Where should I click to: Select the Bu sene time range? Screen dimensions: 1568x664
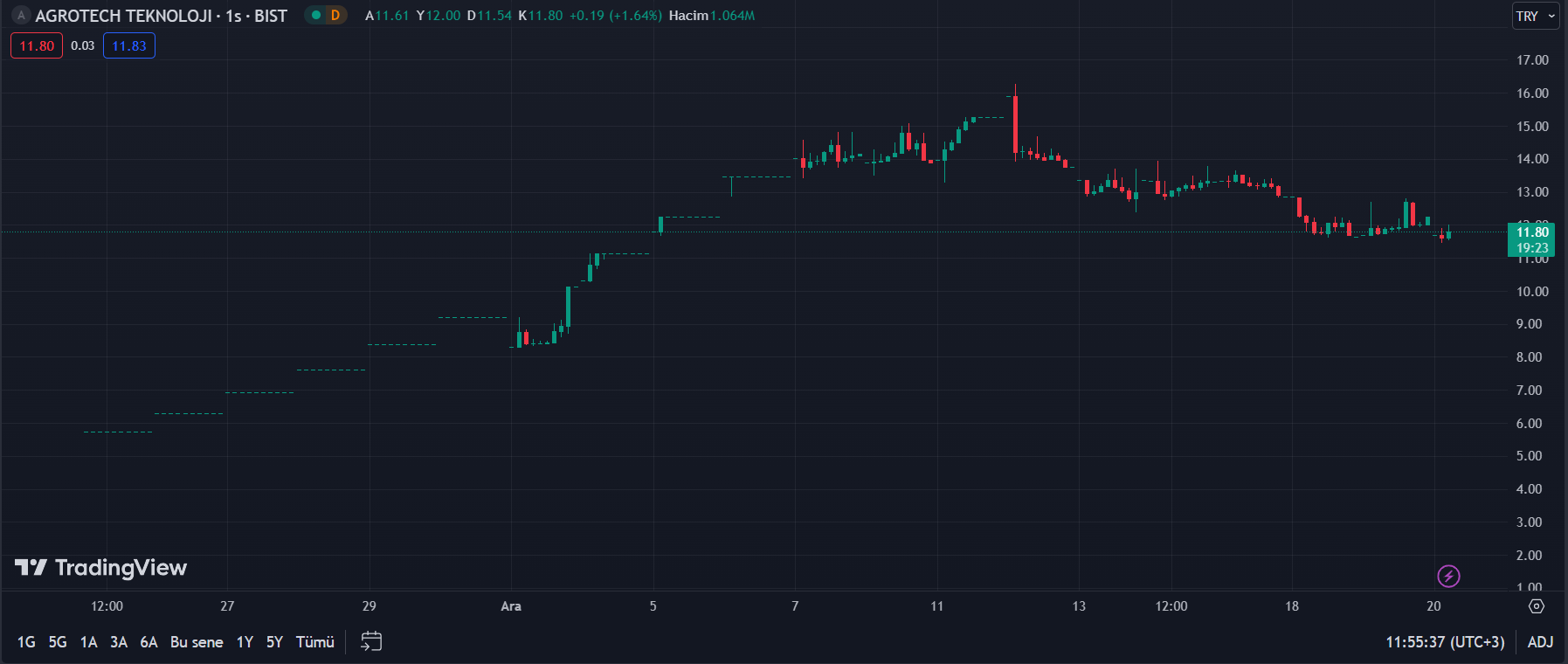click(x=197, y=642)
